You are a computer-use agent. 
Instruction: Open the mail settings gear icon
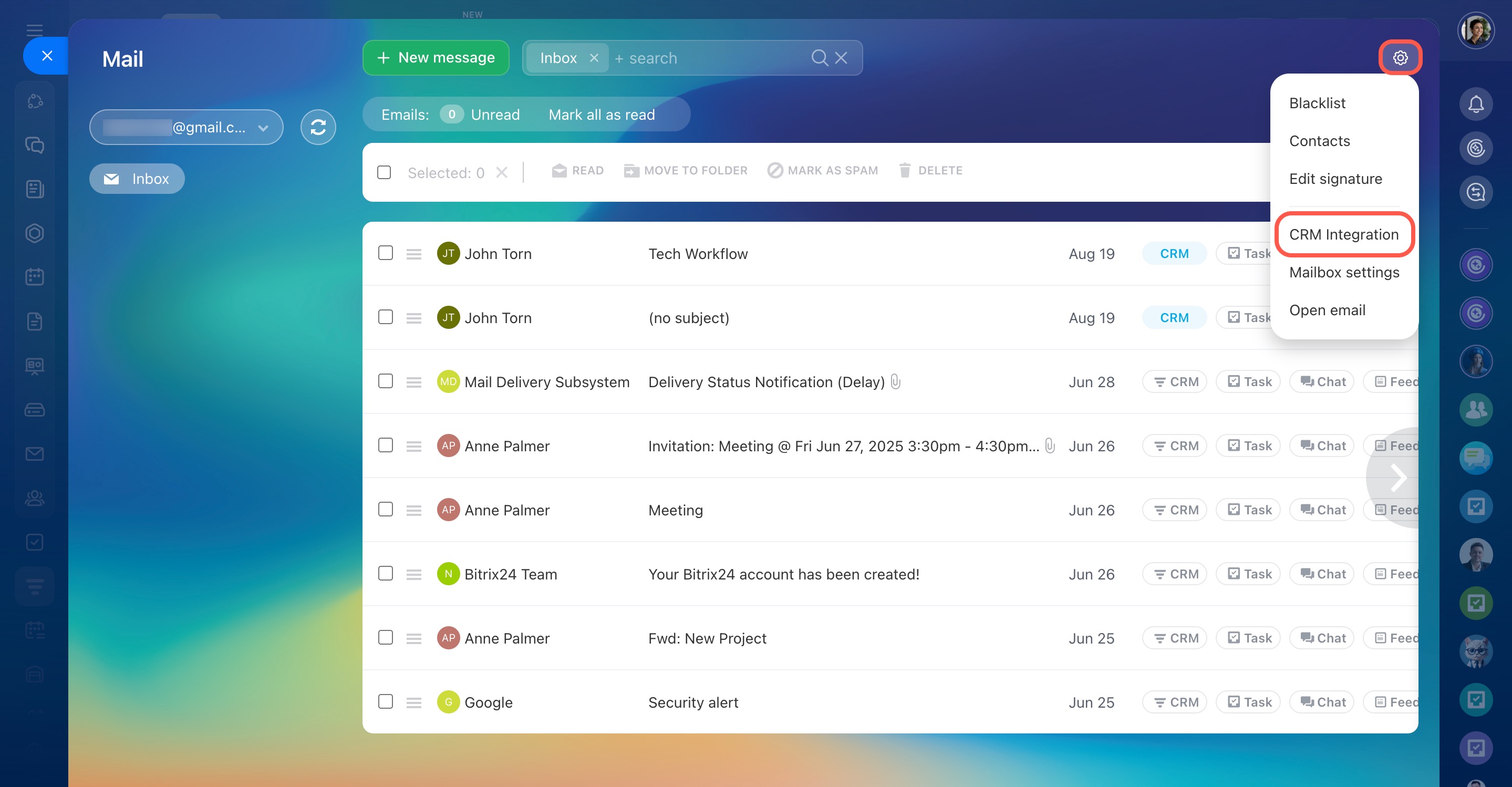(1400, 57)
